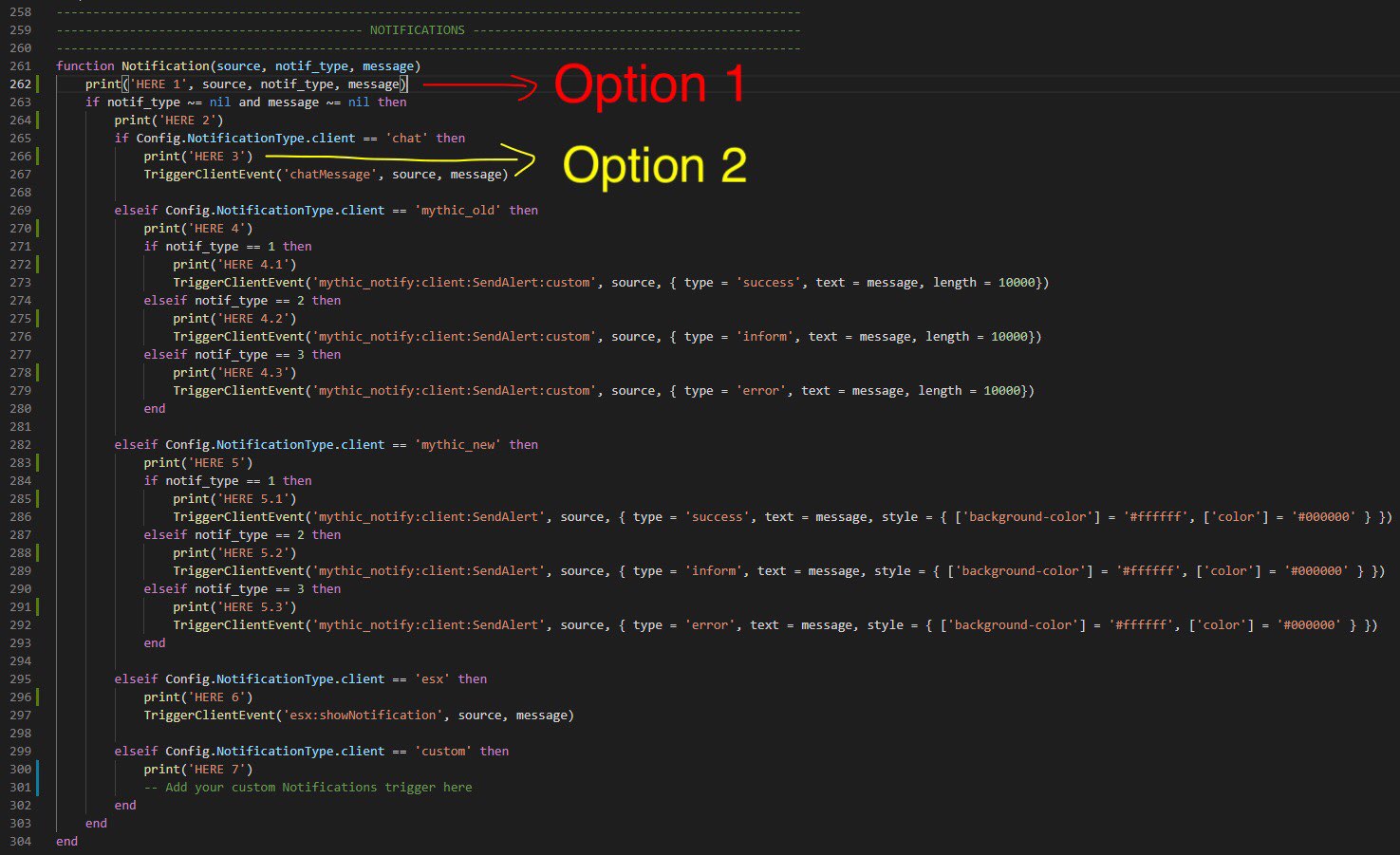Click the 'custom' string on line 299
The height and width of the screenshot is (855, 1400).
pyautogui.click(x=443, y=751)
